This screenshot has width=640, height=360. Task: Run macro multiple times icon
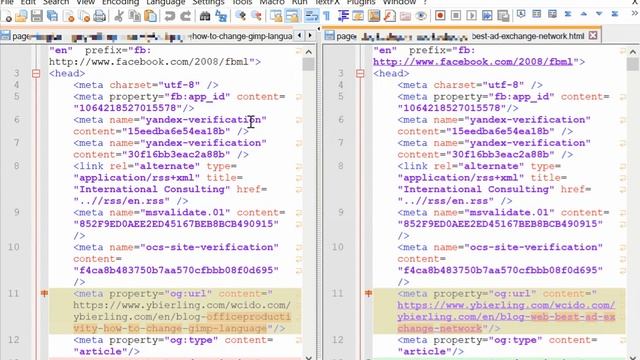[x=487, y=16]
